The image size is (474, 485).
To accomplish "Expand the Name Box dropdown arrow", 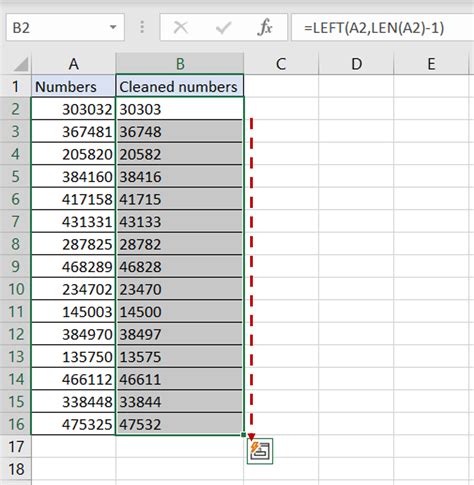I will (x=113, y=27).
